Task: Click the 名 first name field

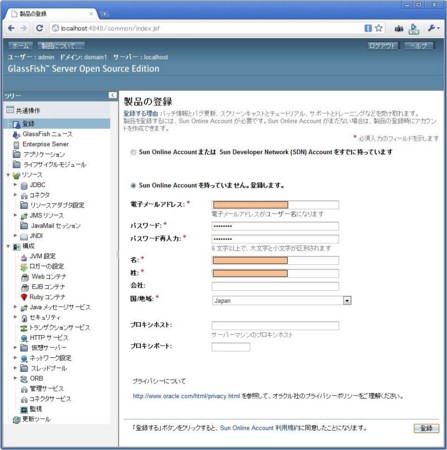Action: pyautogui.click(x=275, y=260)
